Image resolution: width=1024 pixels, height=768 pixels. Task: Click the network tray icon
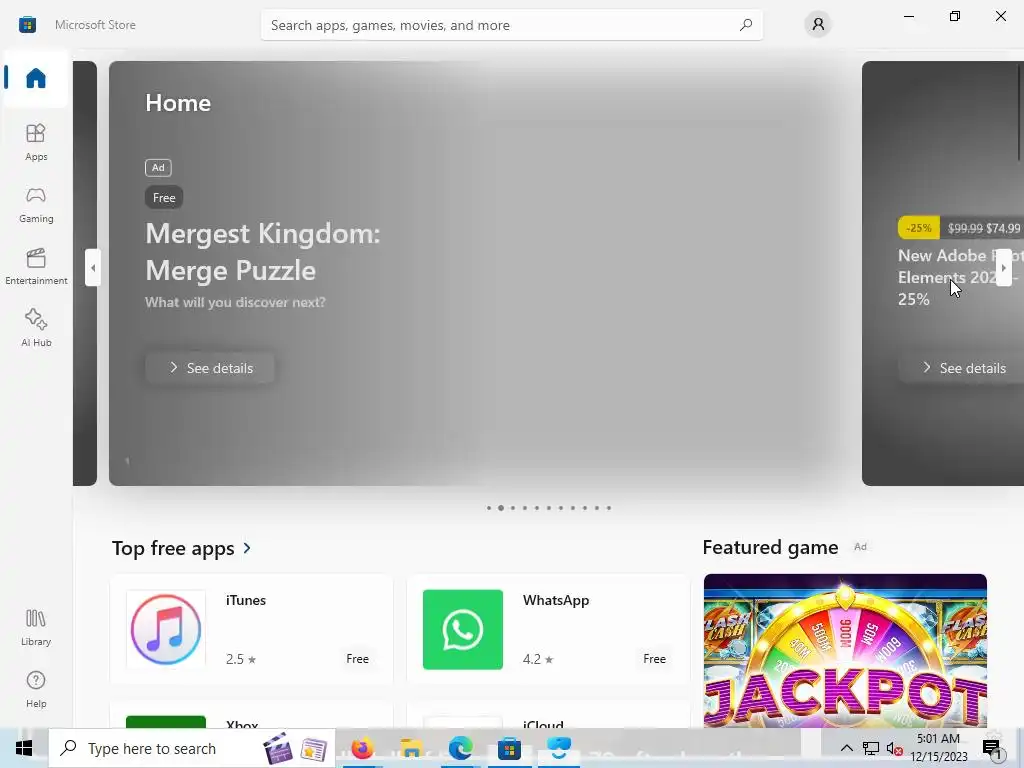coord(870,748)
